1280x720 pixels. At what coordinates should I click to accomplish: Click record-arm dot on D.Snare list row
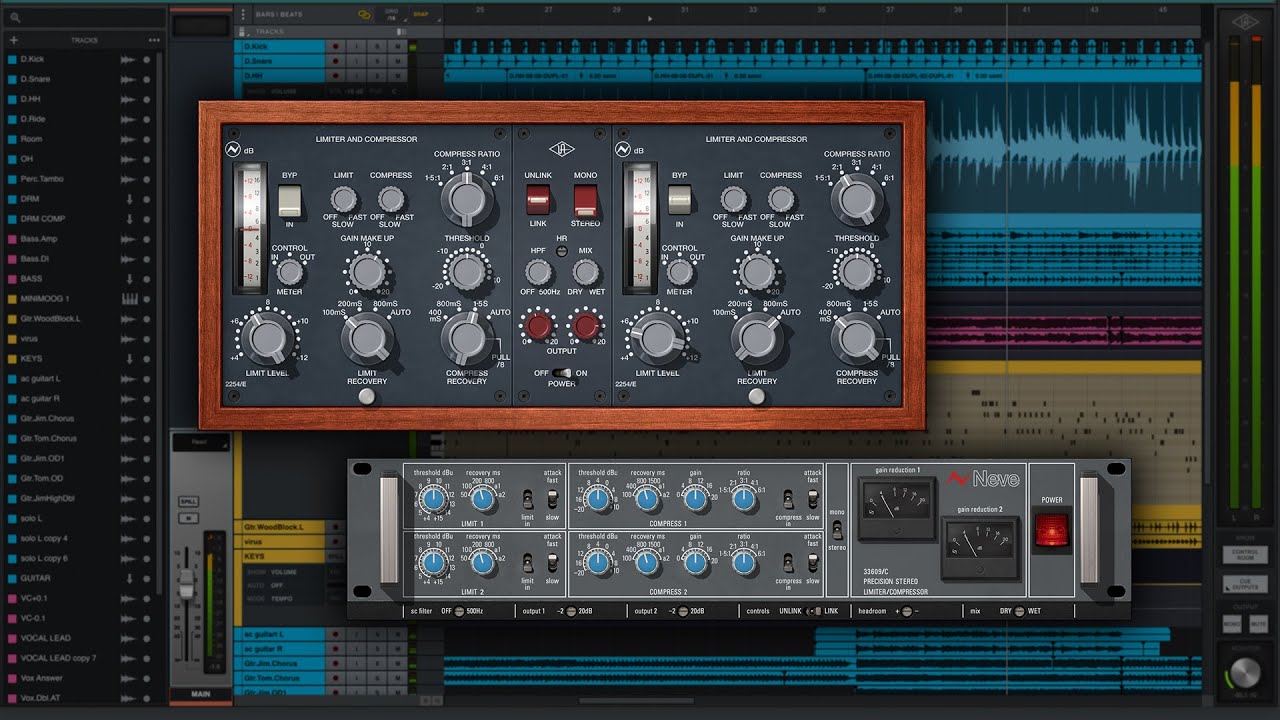click(147, 79)
